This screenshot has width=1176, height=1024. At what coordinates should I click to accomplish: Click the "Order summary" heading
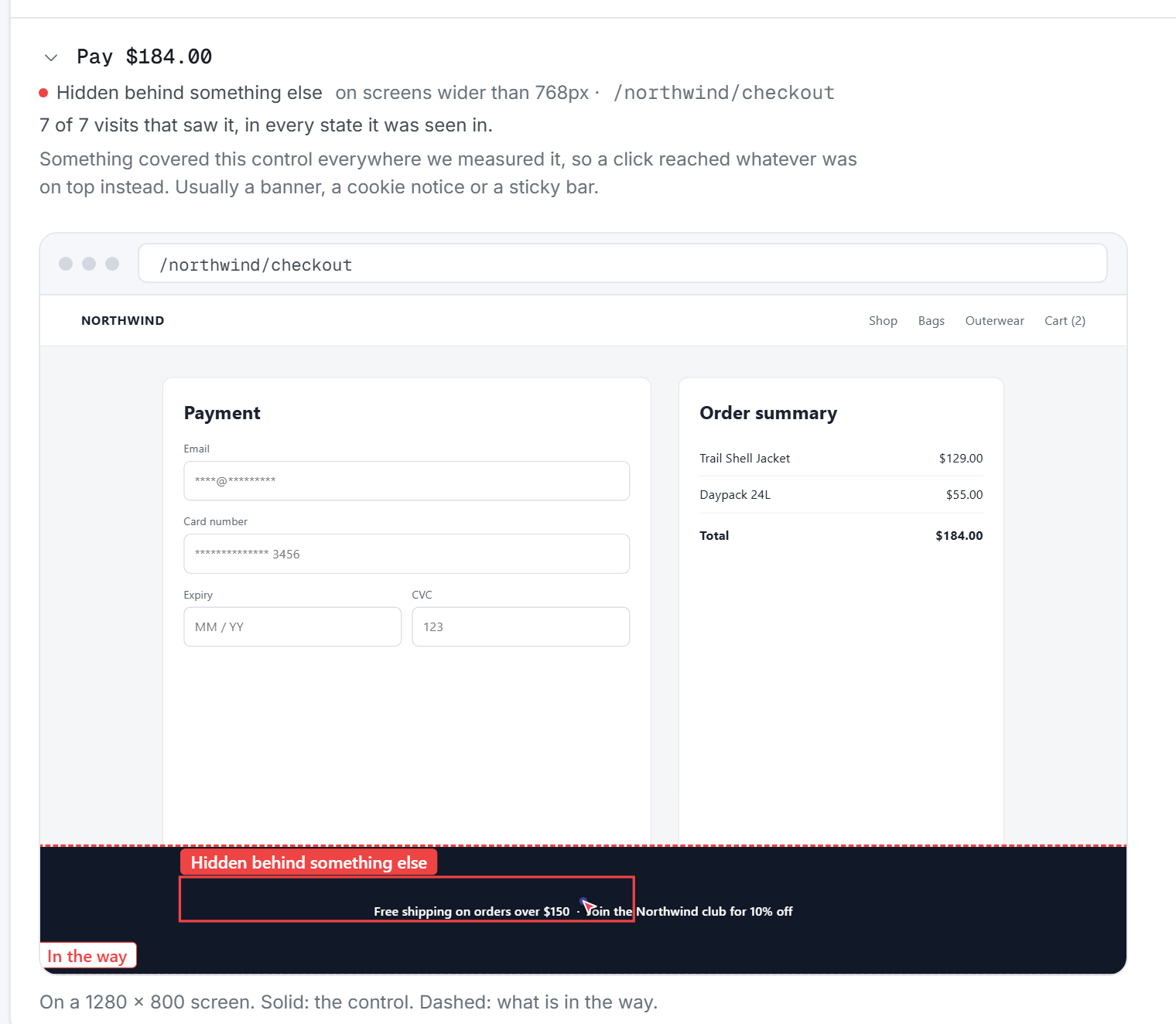click(x=768, y=413)
